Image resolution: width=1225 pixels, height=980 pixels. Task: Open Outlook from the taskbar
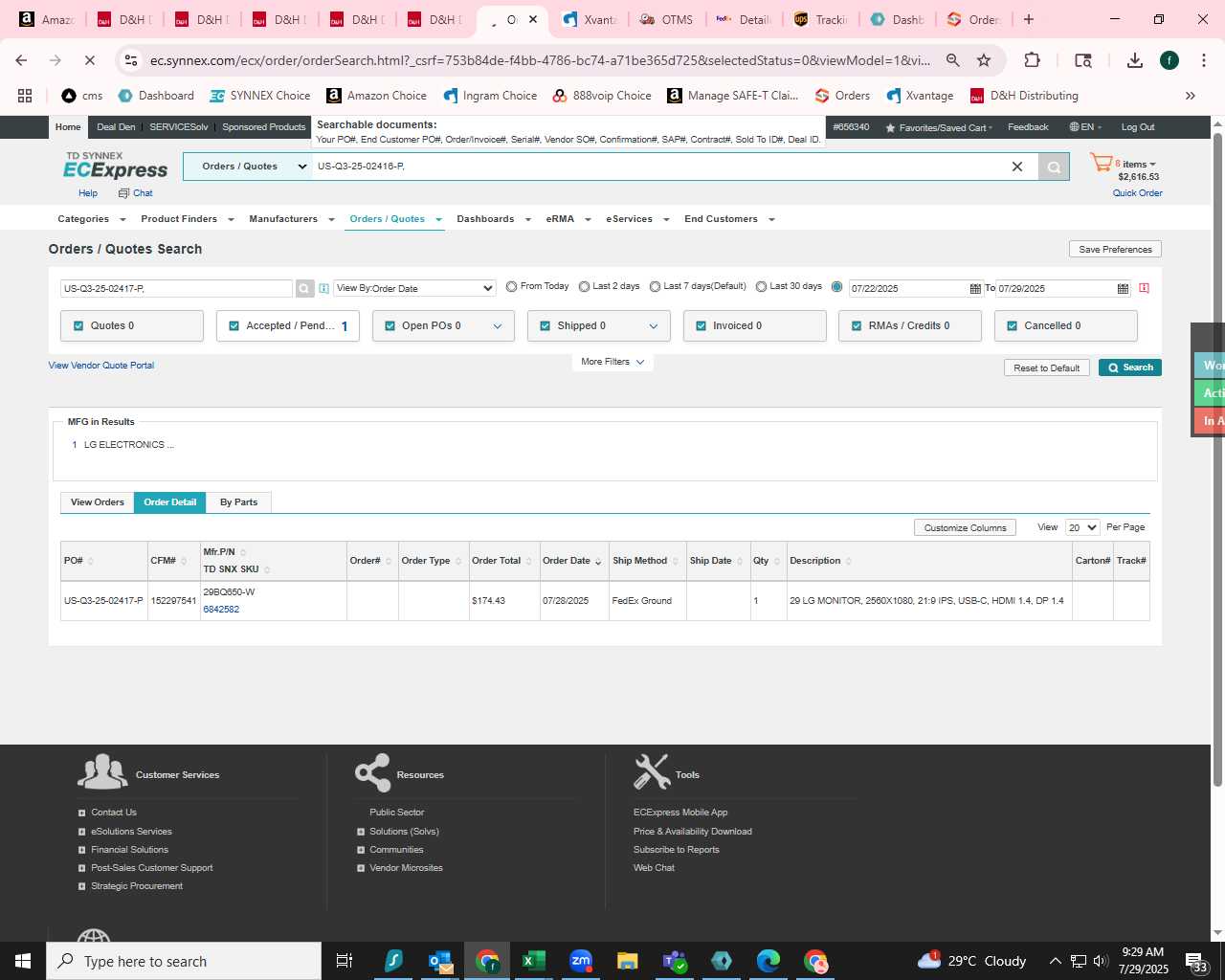tap(440, 961)
